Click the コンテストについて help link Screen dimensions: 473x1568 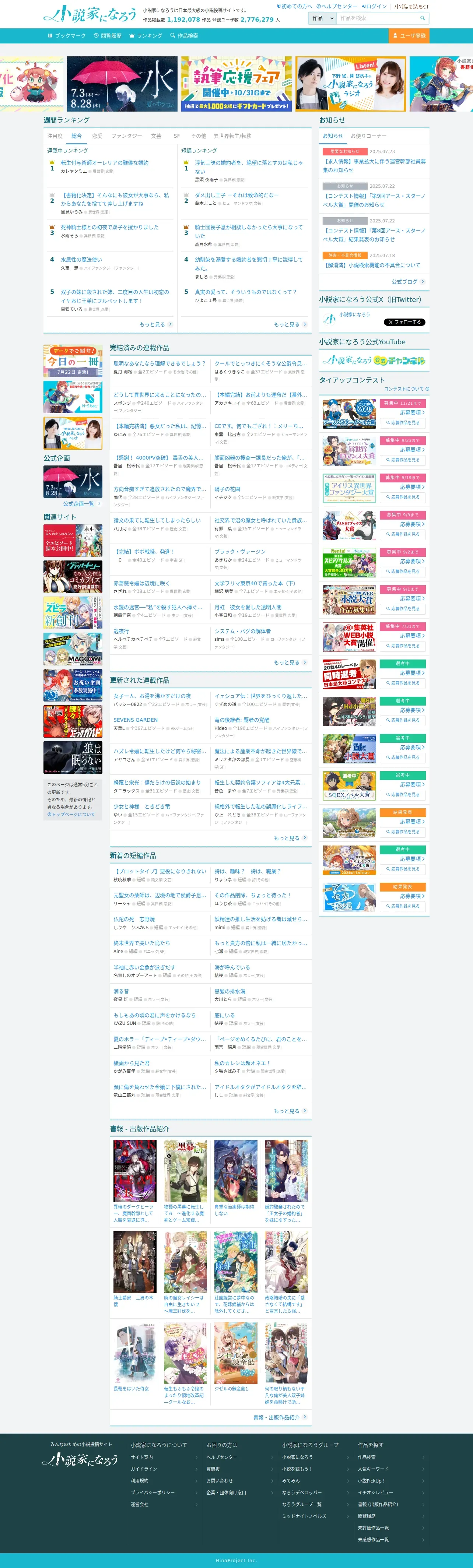406,389
